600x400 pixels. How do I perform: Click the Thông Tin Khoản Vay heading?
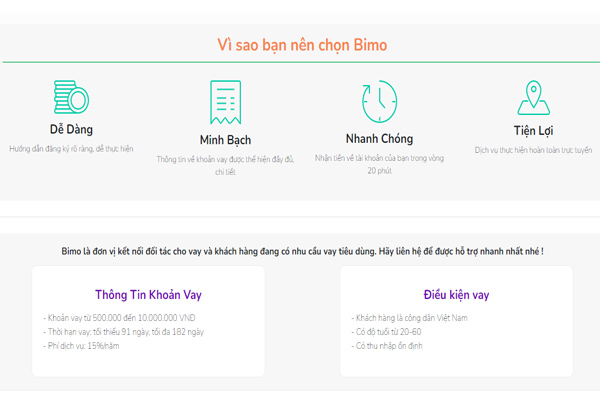(148, 295)
